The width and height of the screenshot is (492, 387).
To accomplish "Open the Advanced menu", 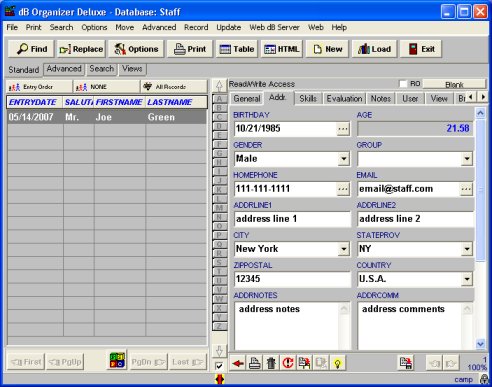I will 159,27.
